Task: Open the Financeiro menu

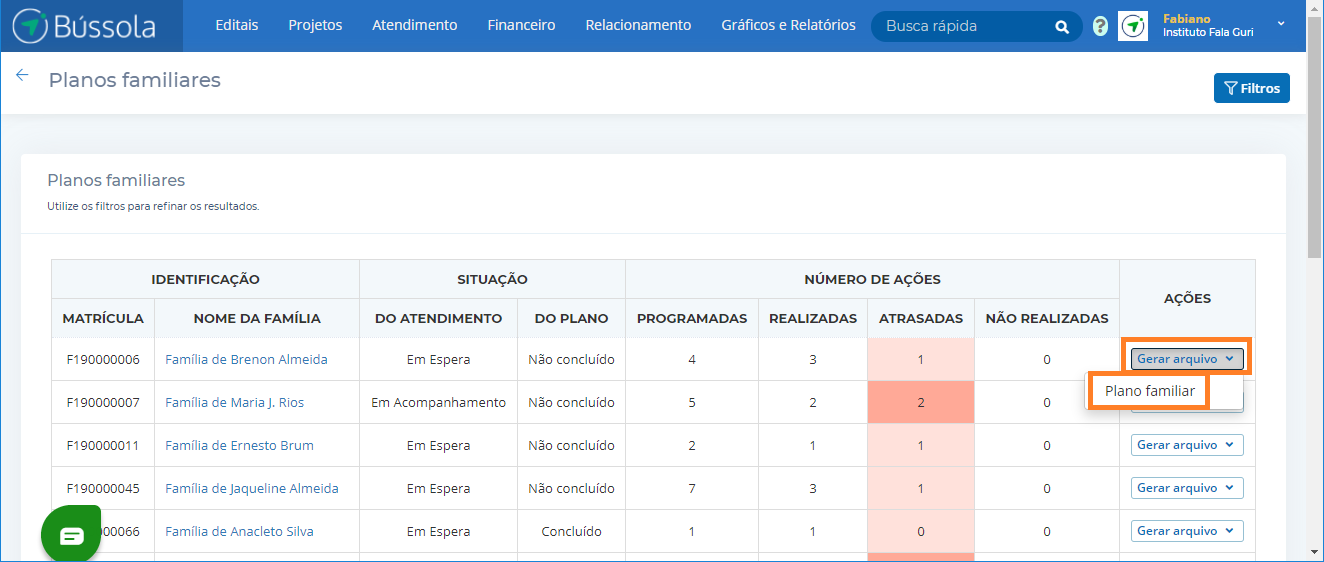Action: click(522, 25)
